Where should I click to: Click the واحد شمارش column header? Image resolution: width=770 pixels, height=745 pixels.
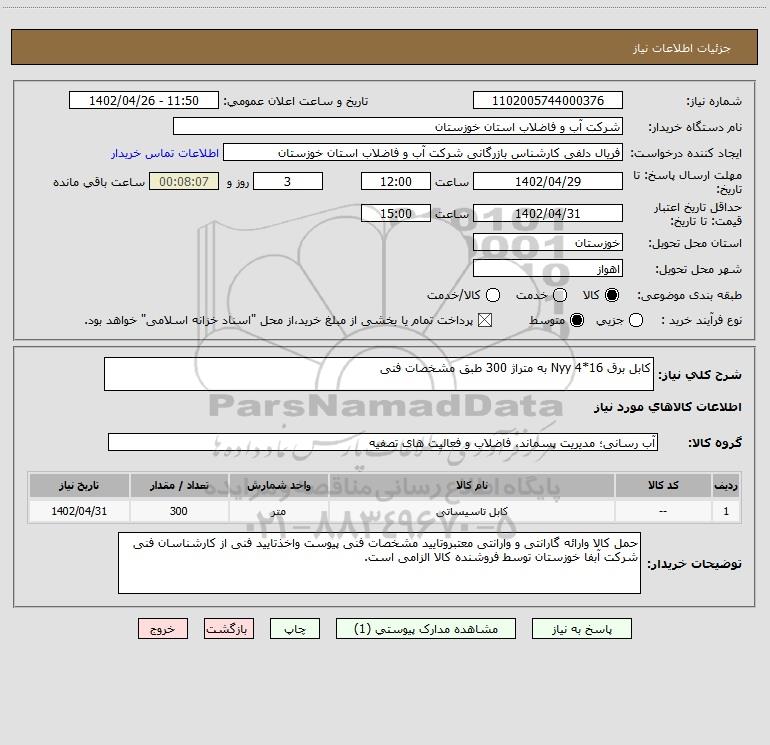[278, 486]
